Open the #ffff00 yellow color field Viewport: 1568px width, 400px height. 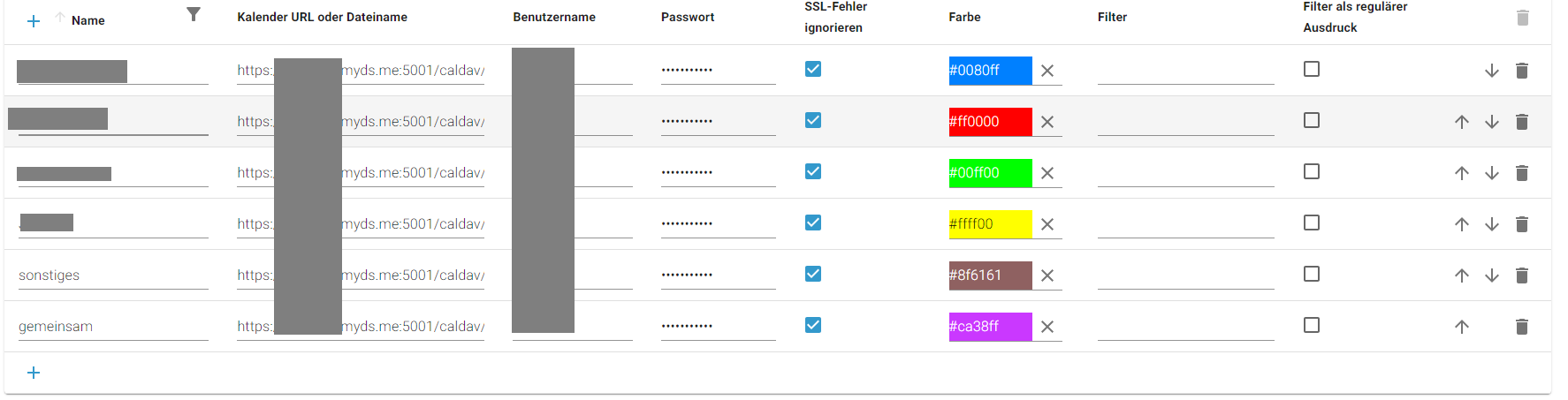[x=990, y=224]
